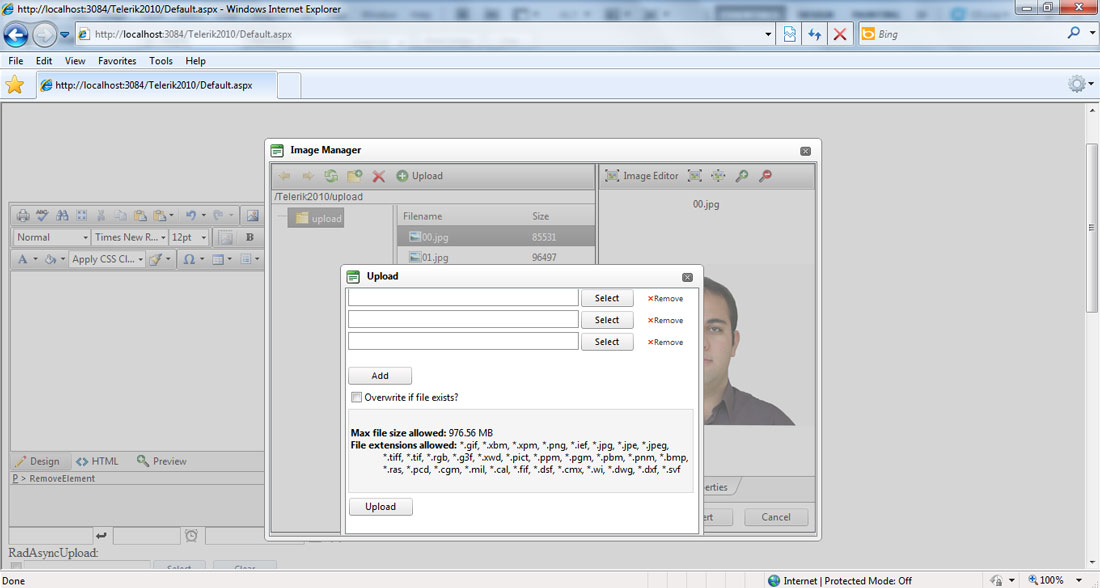Image resolution: width=1100 pixels, height=588 pixels.
Task: Open the Normal paragraph style dropdown
Action: (x=51, y=238)
